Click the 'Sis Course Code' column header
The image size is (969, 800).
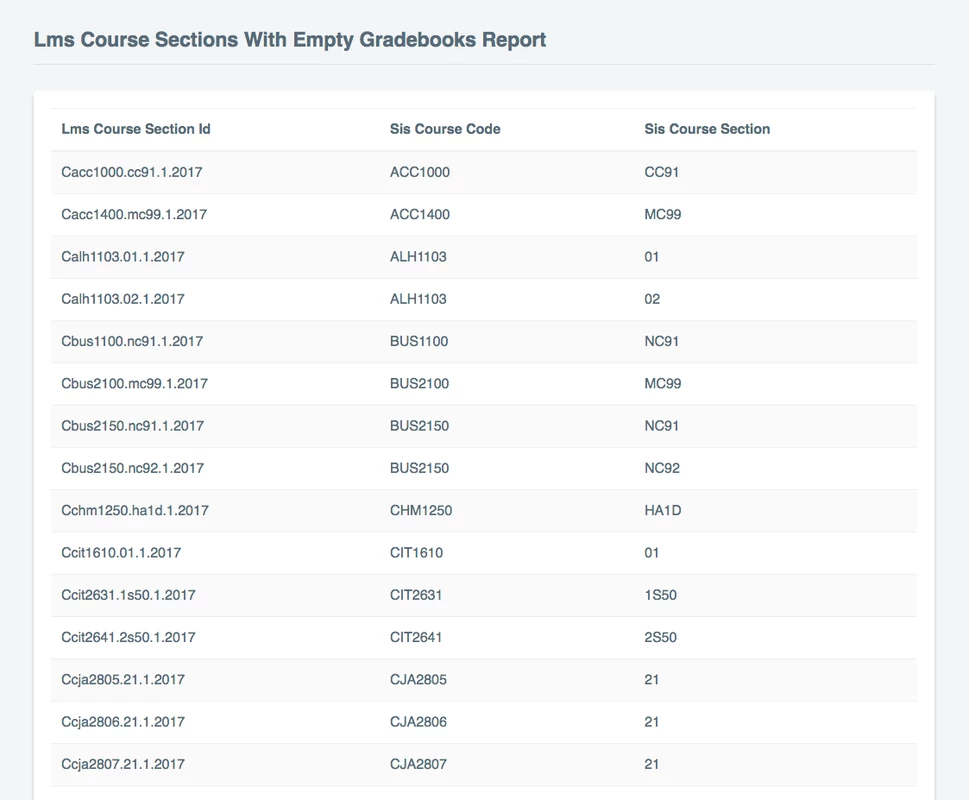coord(445,129)
